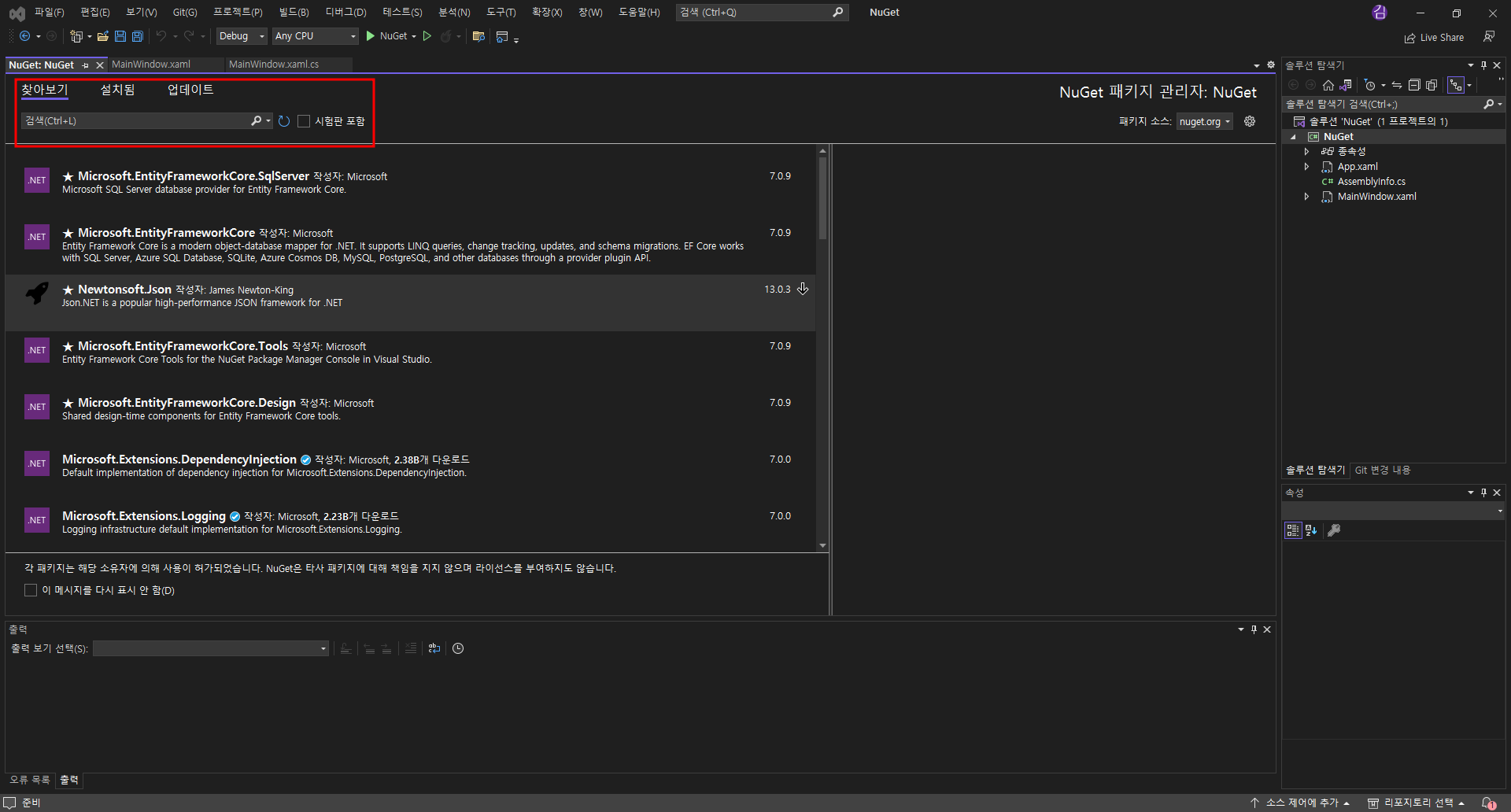
Task: Close the NuGet: NuGet document tab
Action: point(99,65)
